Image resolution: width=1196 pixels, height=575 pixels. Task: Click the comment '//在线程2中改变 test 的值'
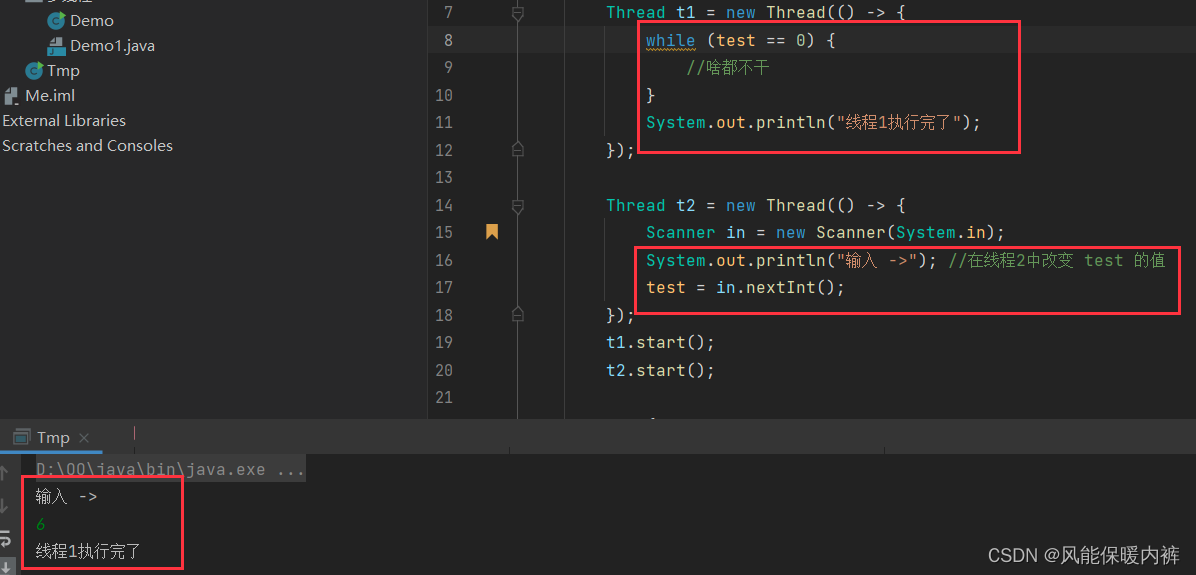tap(1057, 260)
